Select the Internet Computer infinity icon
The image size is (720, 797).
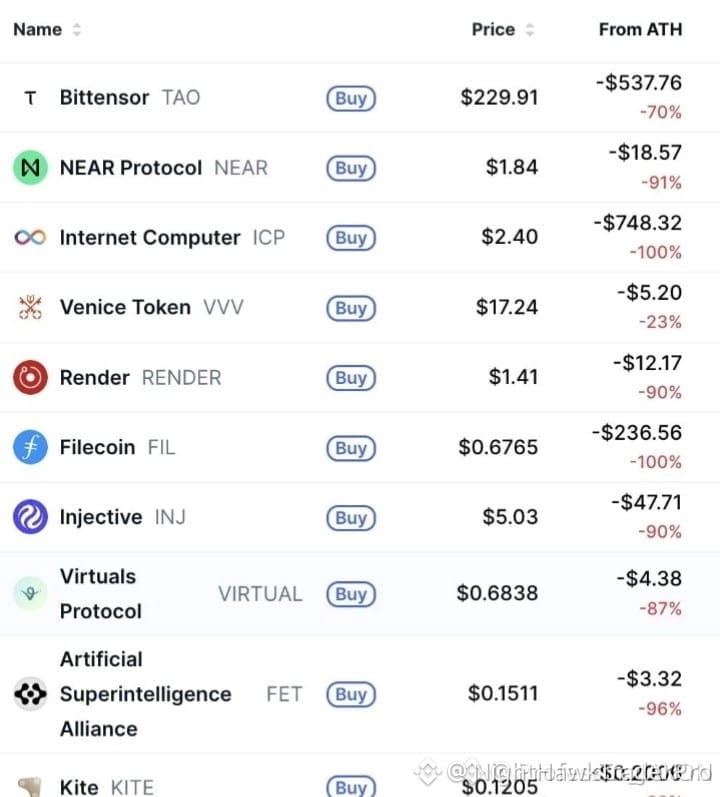tap(30, 237)
